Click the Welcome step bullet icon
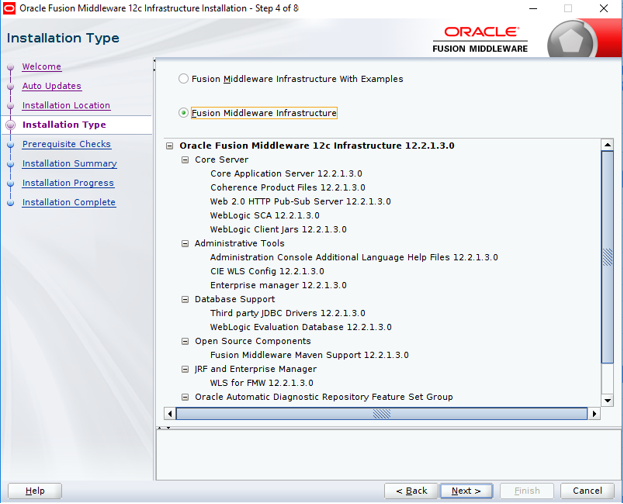Viewport: 623px width, 504px height. point(11,67)
